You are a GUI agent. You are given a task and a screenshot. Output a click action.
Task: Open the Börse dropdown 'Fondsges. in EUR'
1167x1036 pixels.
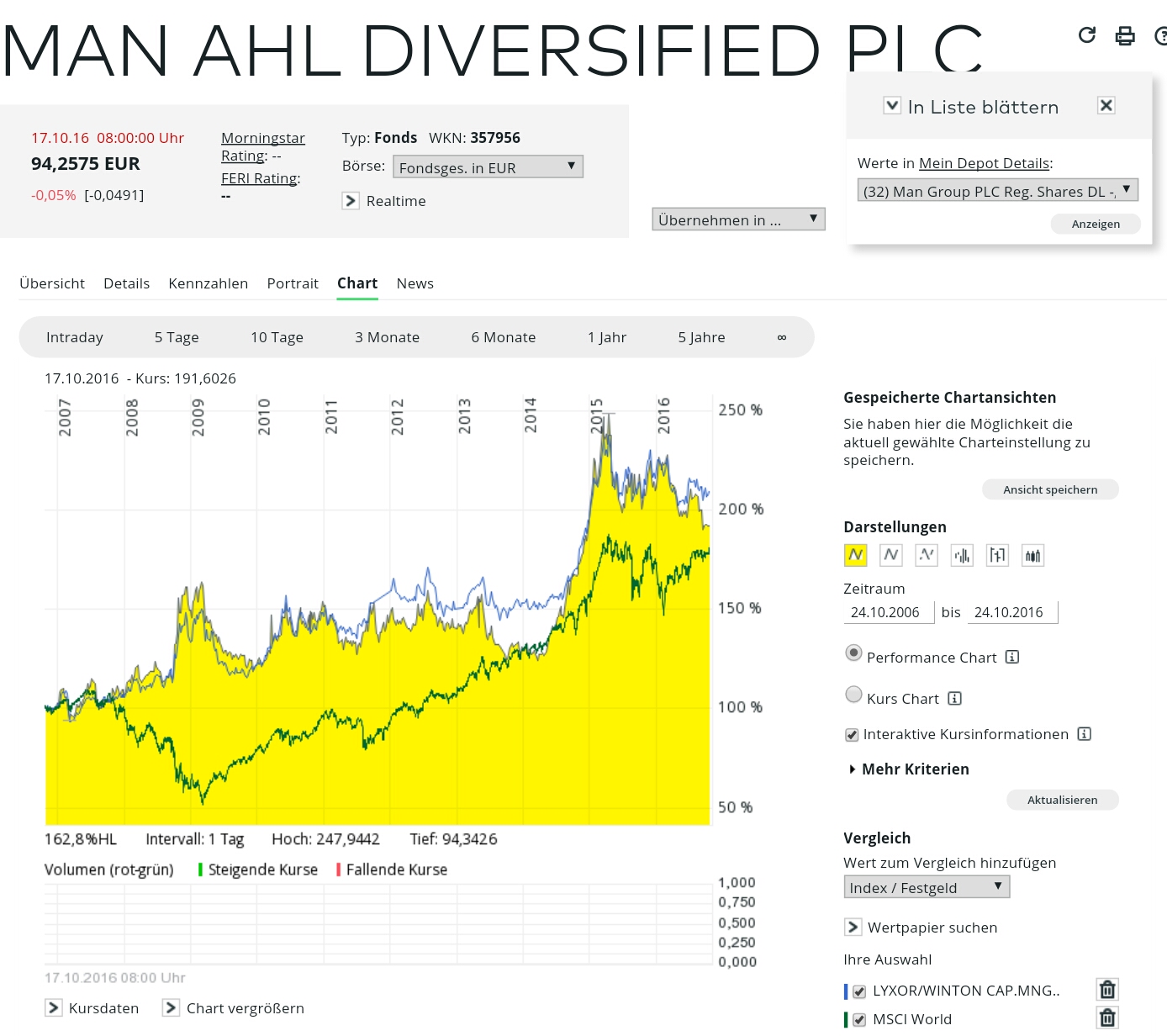click(x=488, y=166)
